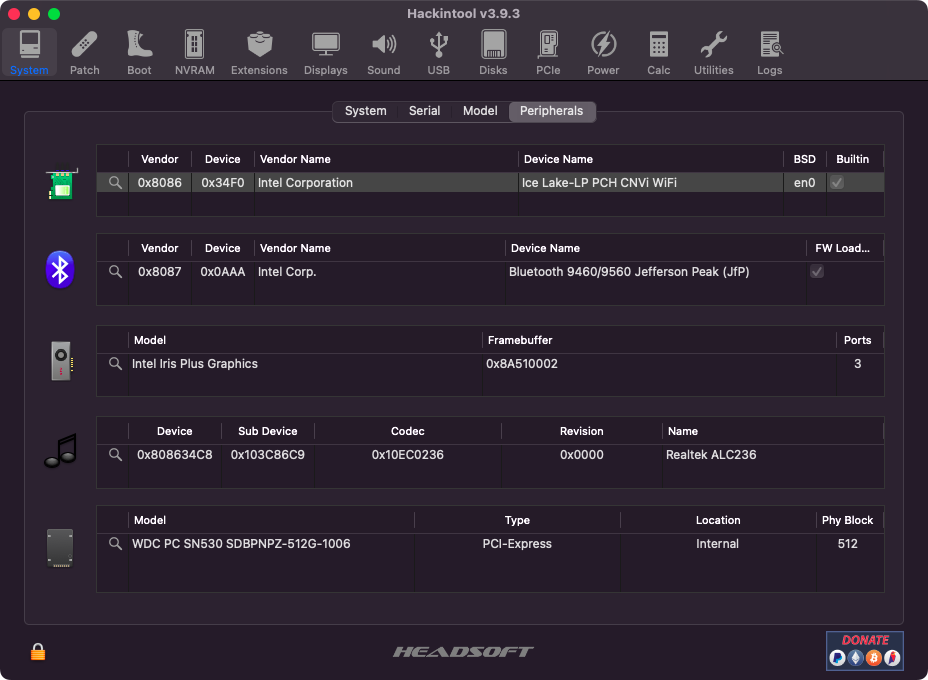Click the Location column header

[x=718, y=520]
